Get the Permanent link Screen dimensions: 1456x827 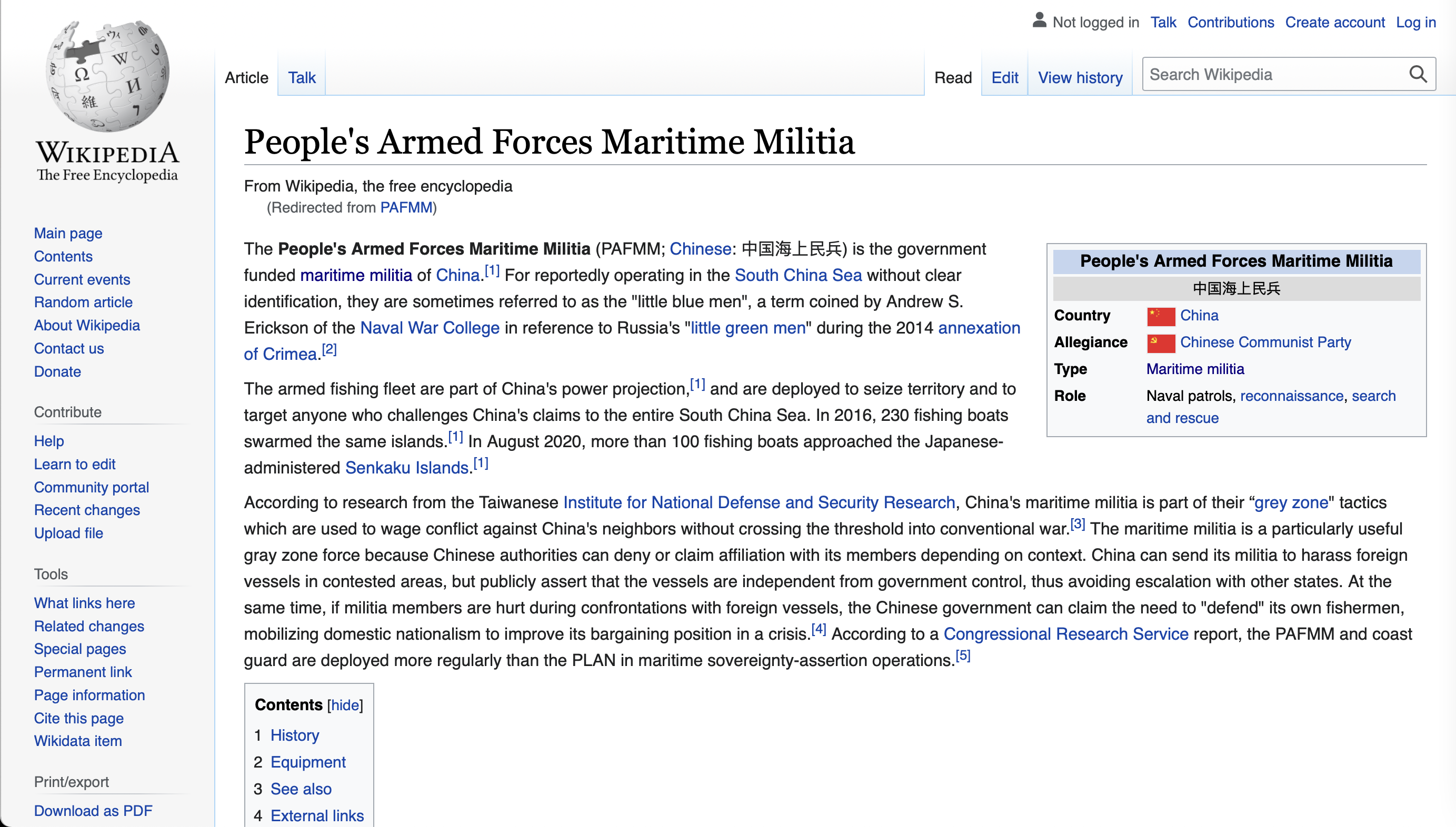tap(83, 672)
